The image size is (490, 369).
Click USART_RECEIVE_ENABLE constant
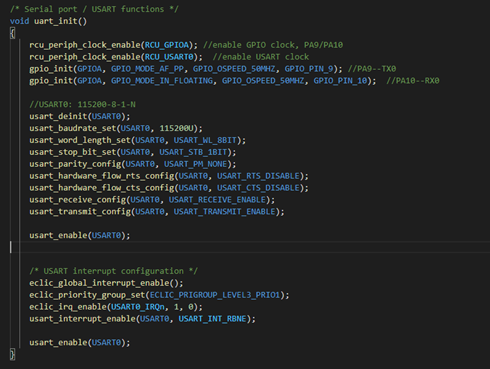[217, 200]
